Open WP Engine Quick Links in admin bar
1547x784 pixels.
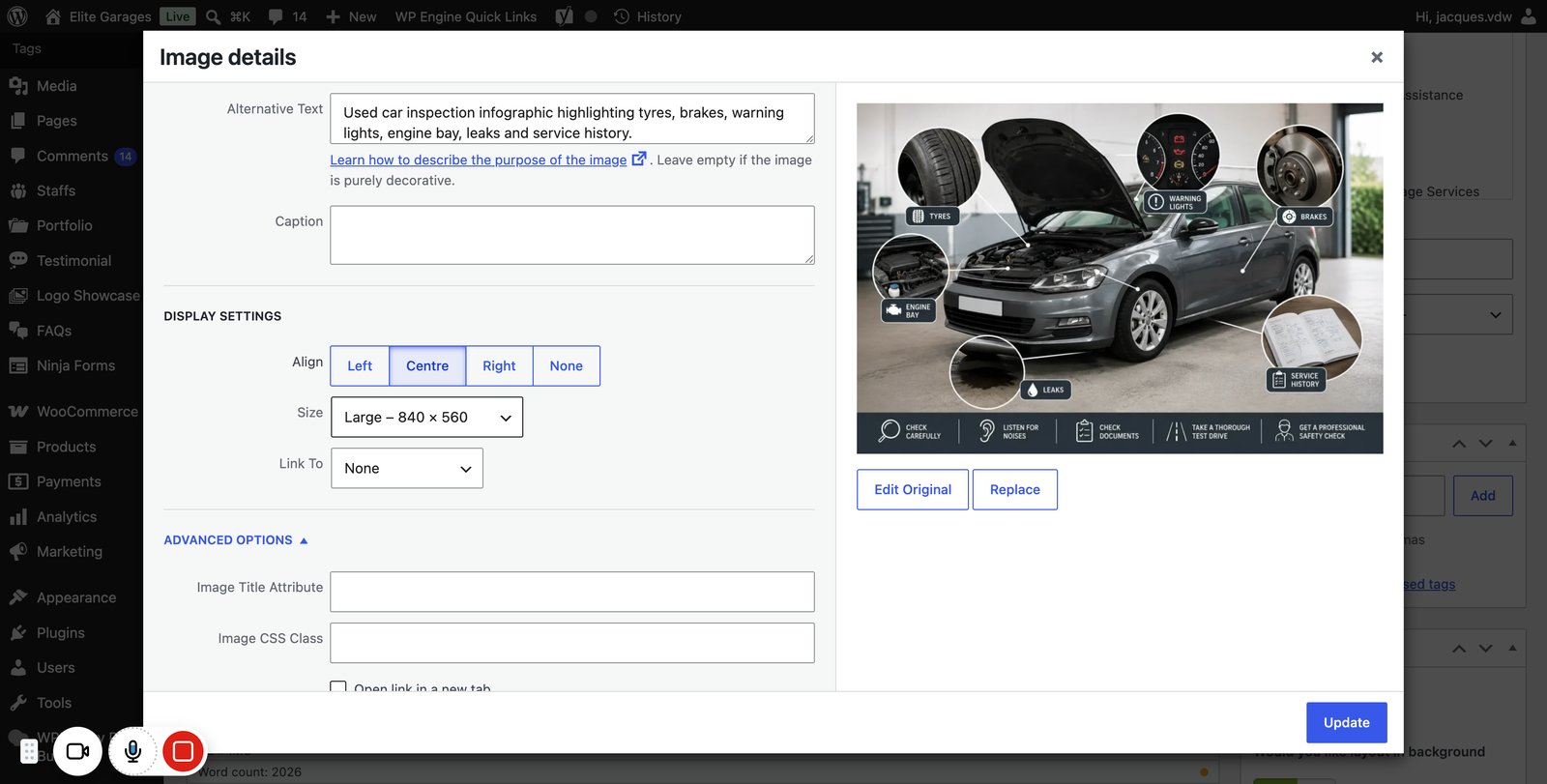(x=466, y=16)
